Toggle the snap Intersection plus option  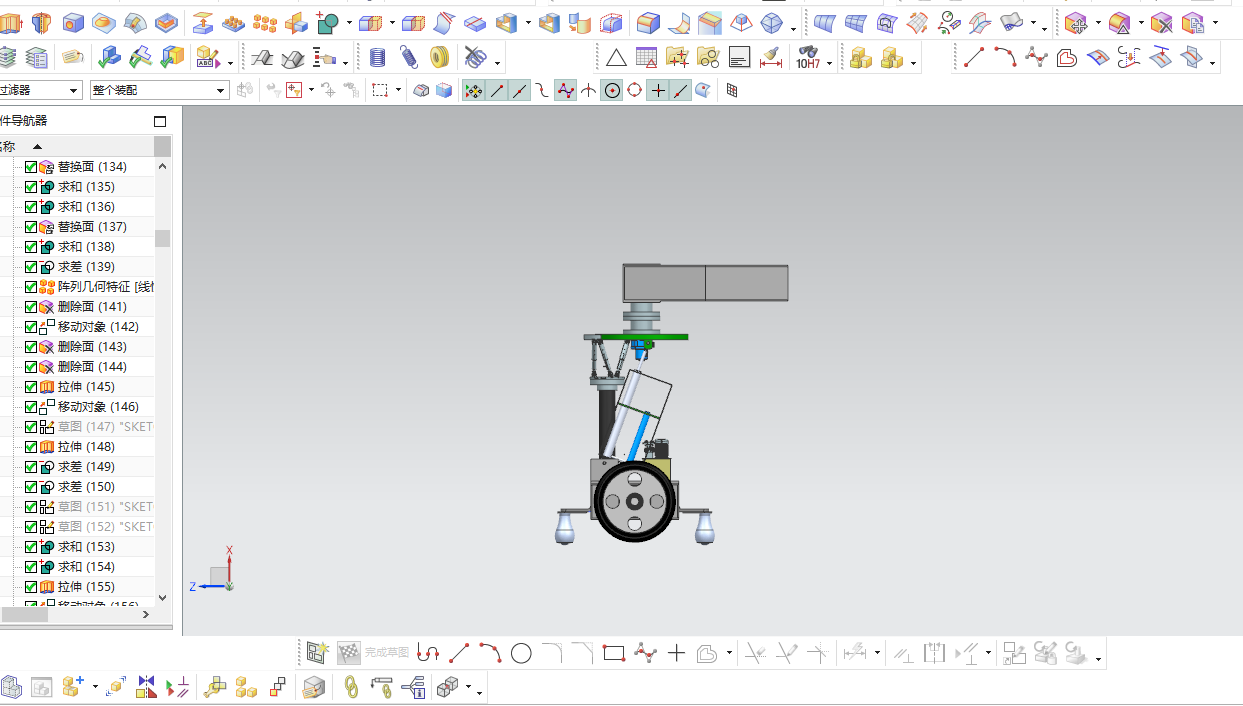657,90
